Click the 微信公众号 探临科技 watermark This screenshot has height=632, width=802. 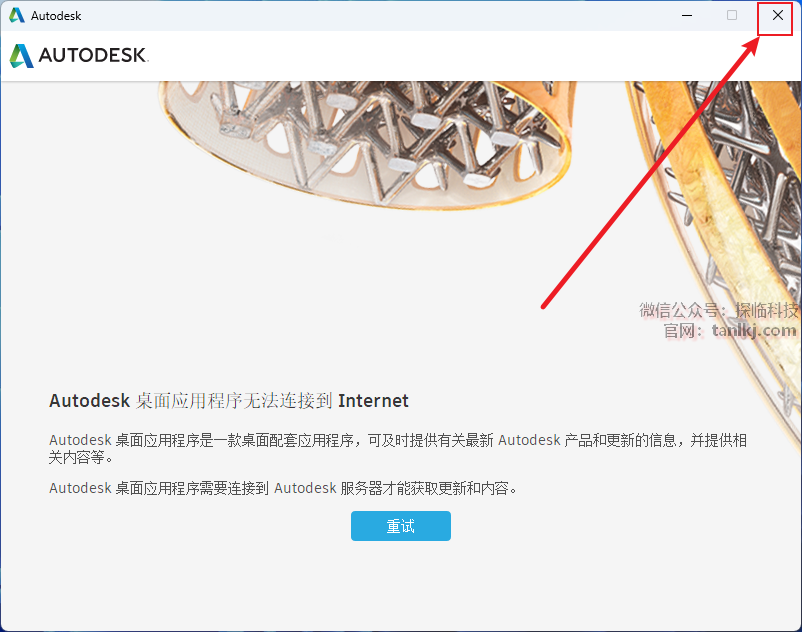coord(719,310)
